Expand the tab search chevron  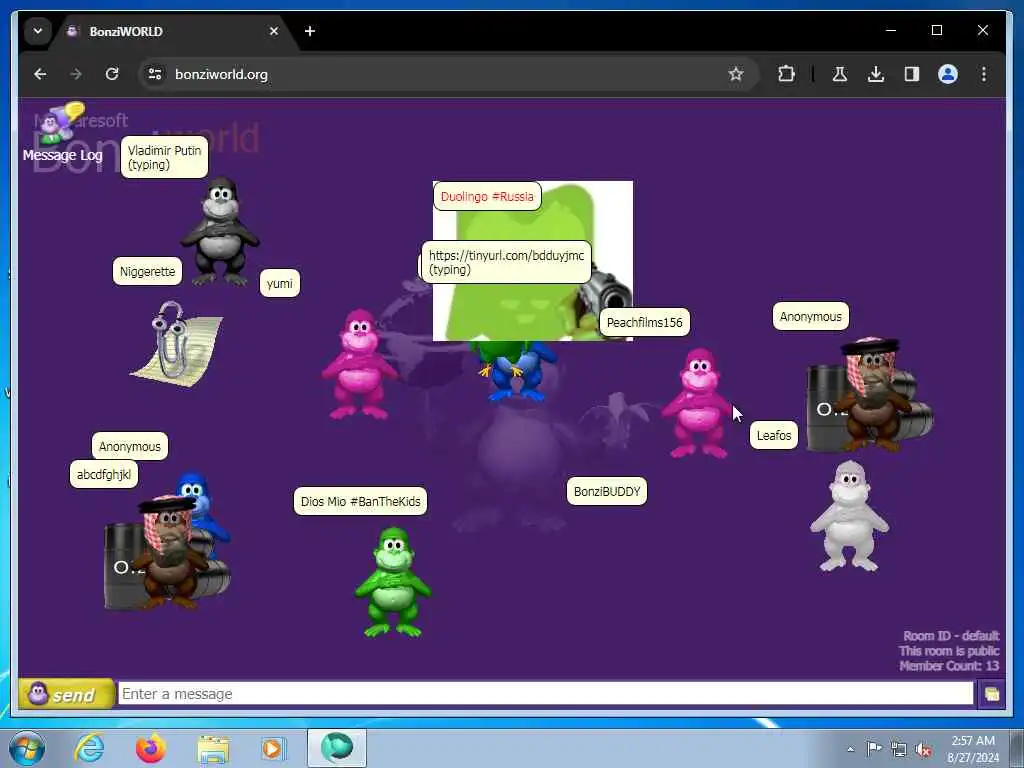(x=38, y=31)
